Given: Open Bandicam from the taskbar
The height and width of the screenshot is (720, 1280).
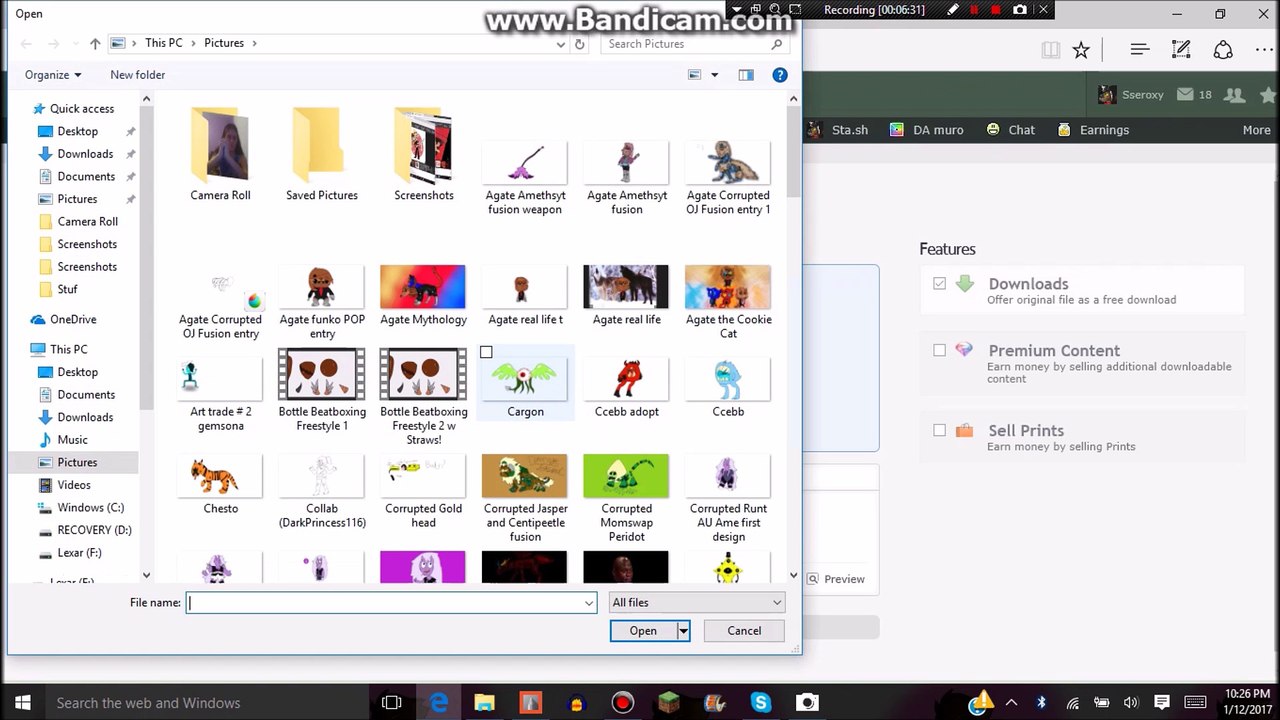Looking at the screenshot, I should [623, 703].
